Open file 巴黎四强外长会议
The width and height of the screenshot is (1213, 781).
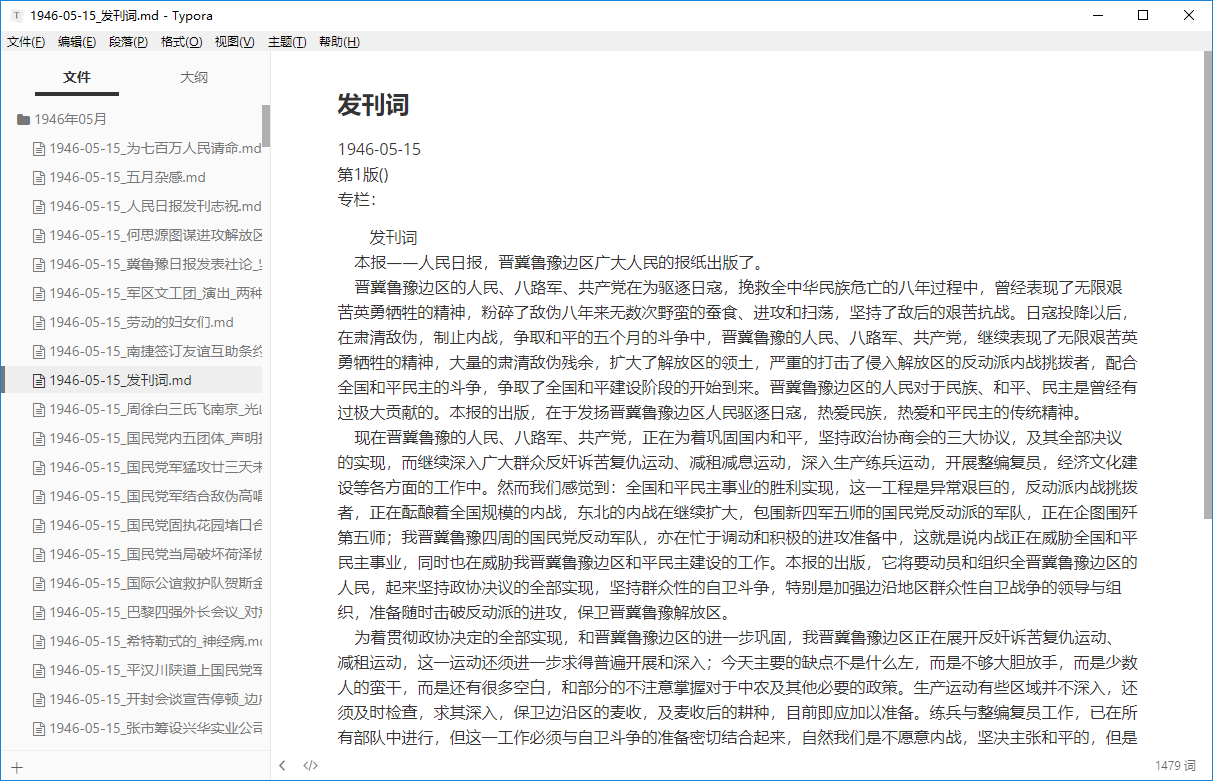coord(147,612)
